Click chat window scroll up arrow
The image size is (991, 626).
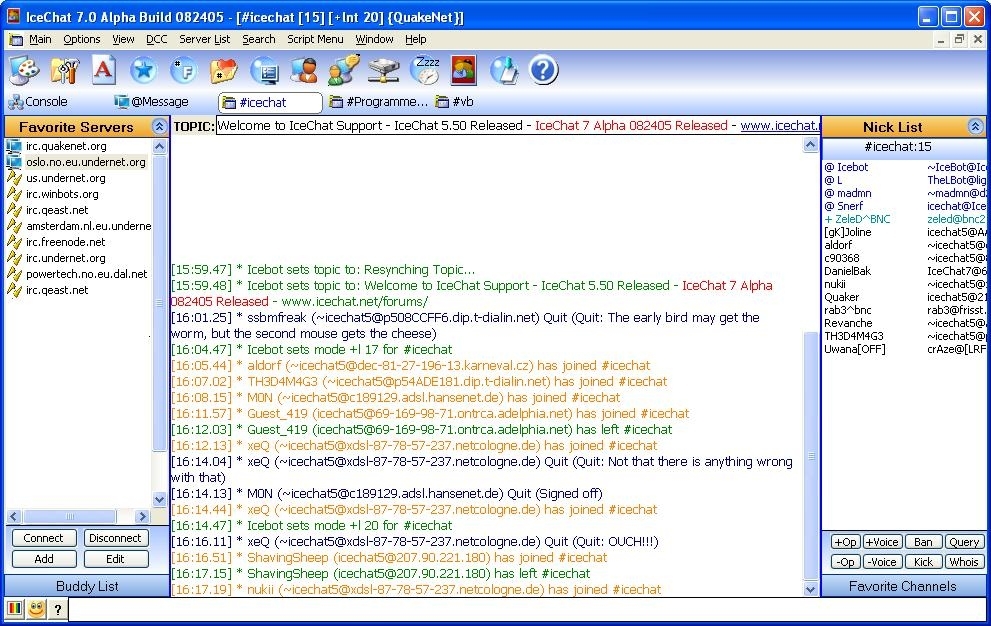[811, 146]
